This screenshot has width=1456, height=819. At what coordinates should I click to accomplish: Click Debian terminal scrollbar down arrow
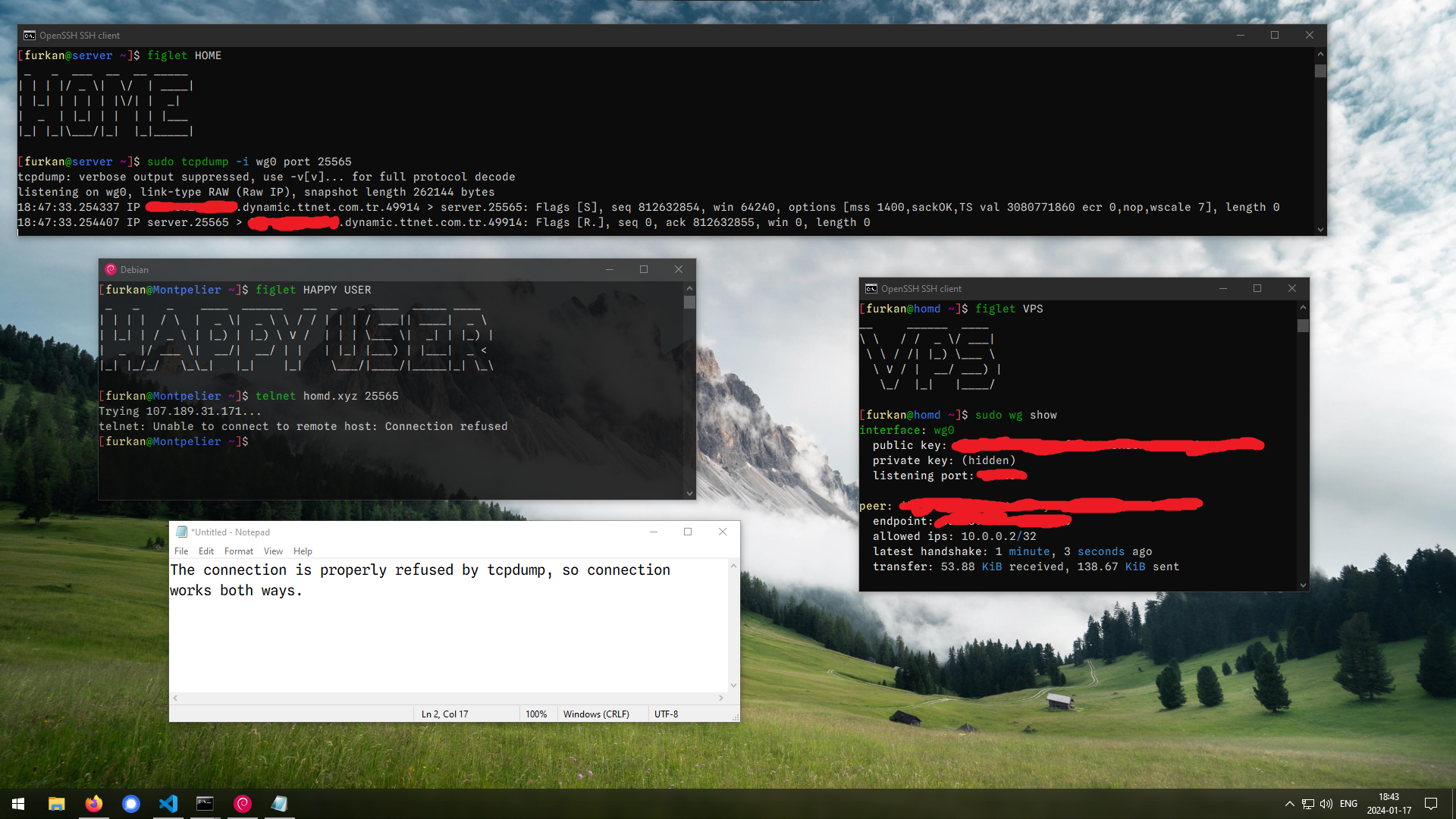(x=689, y=493)
